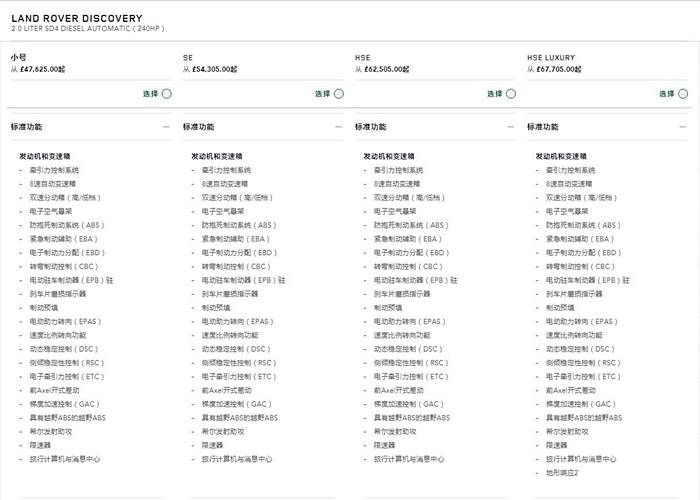Click the 小号 trim name
Screen dimensions: 700x500
(19, 57)
